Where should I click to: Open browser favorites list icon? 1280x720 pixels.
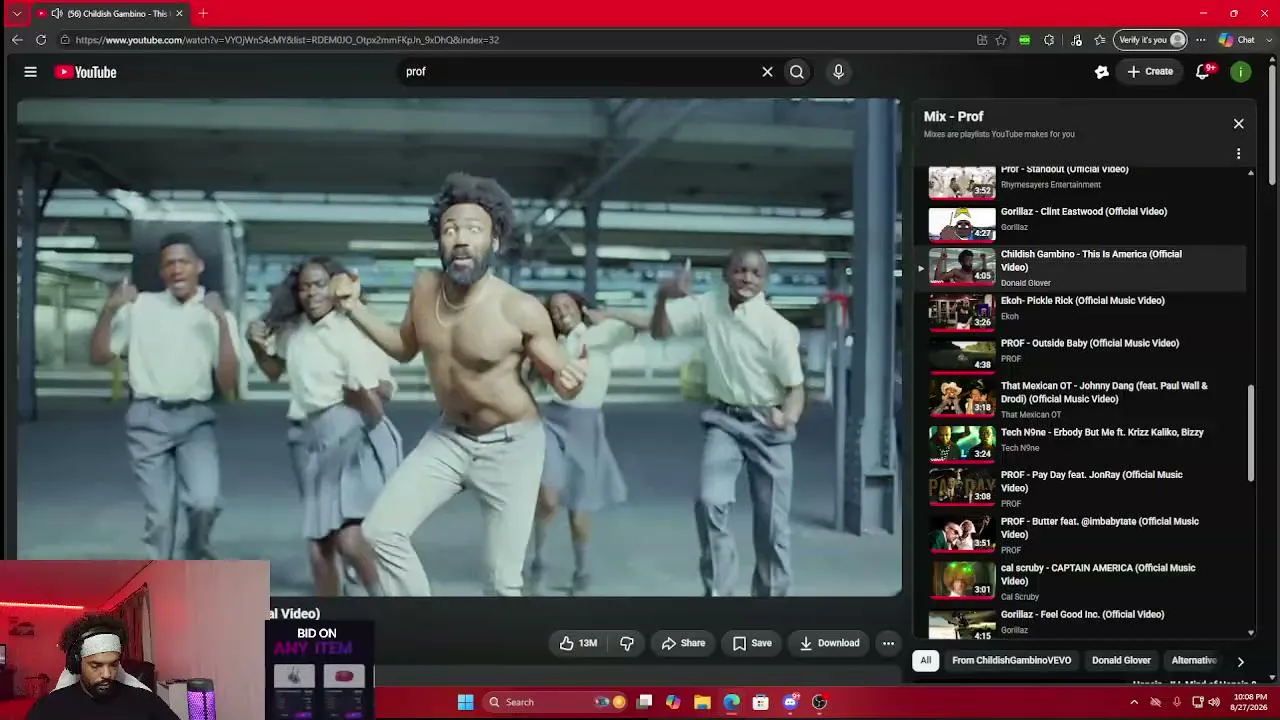point(1100,40)
